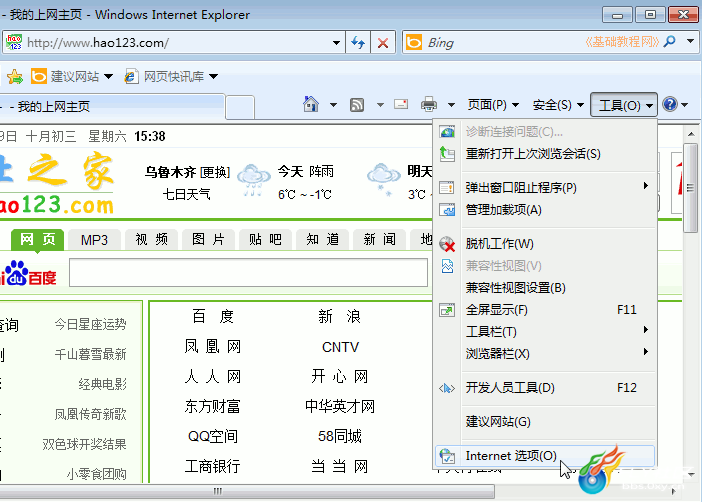Select the 图片 search tab
702x502 pixels.
pos(208,240)
